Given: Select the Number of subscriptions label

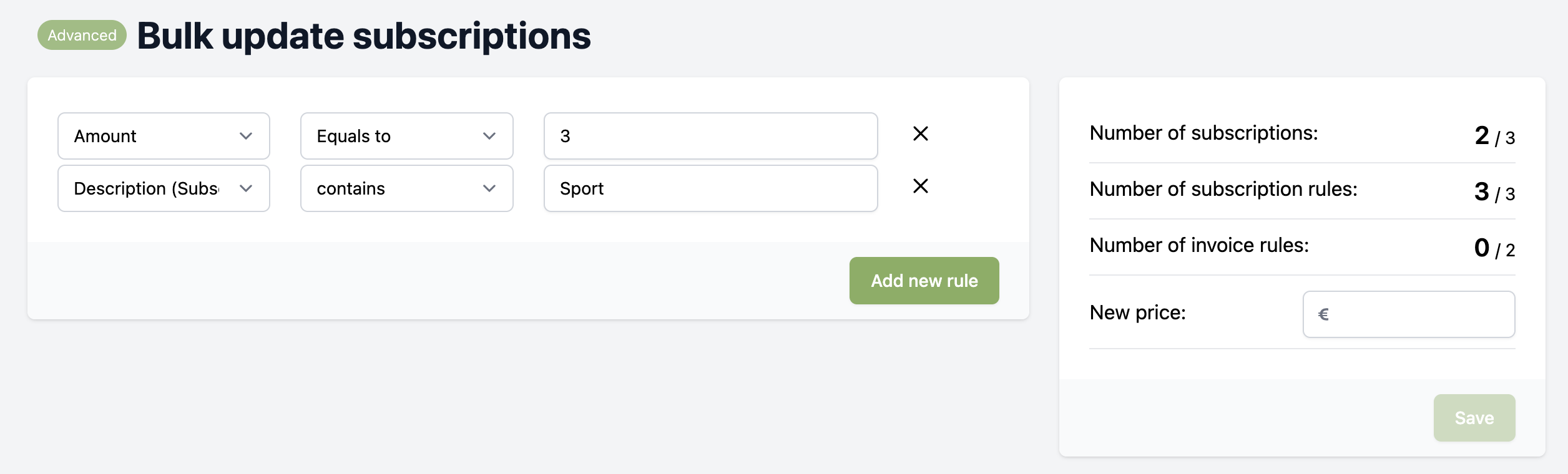Looking at the screenshot, I should tap(1203, 133).
